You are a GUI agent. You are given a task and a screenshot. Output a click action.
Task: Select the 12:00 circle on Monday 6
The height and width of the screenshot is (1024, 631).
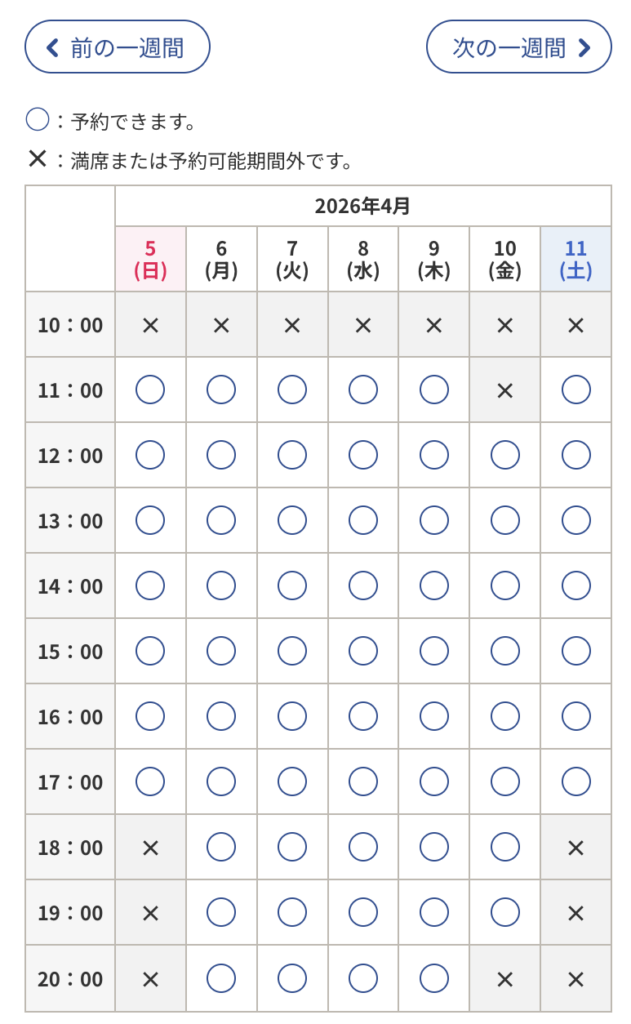point(221,455)
